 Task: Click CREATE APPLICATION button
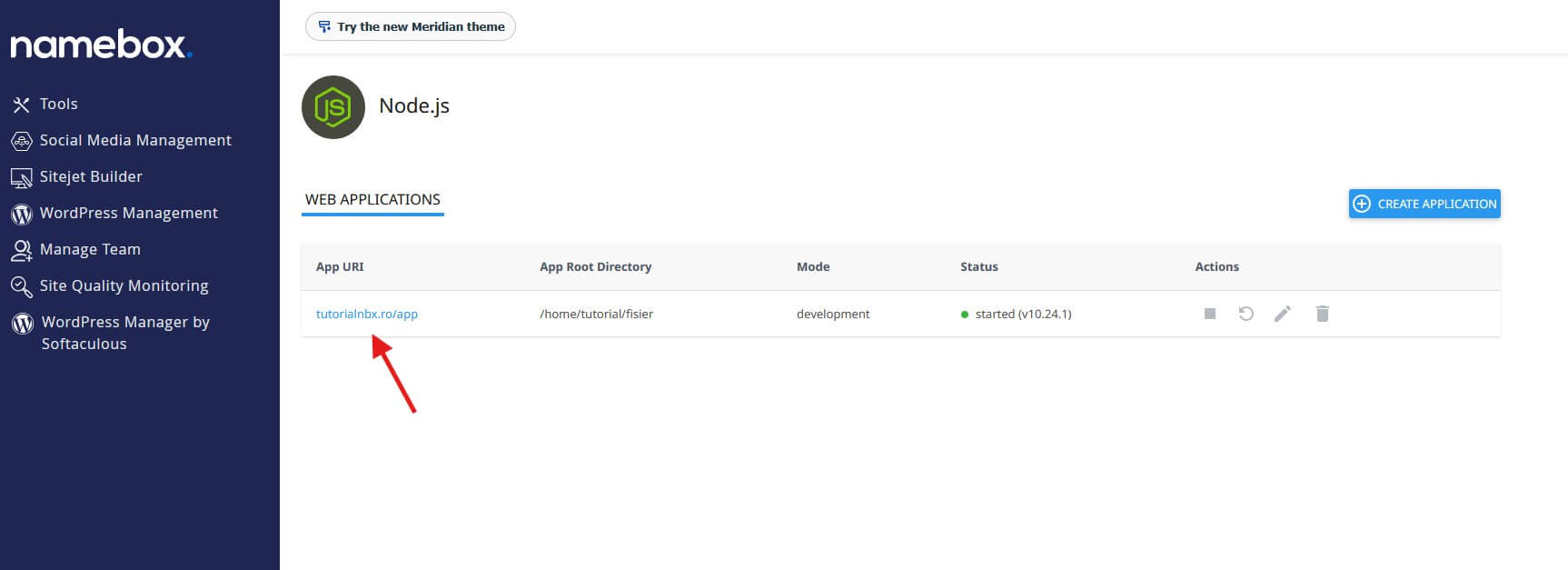point(1424,204)
